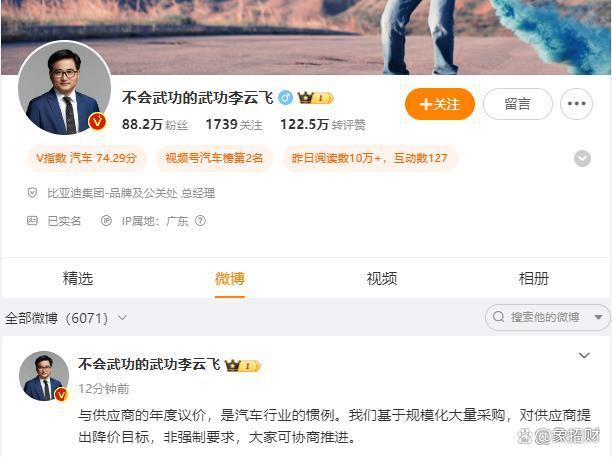This screenshot has width=612, height=457.
Task: Switch to the 视频 tab
Action: click(x=382, y=279)
